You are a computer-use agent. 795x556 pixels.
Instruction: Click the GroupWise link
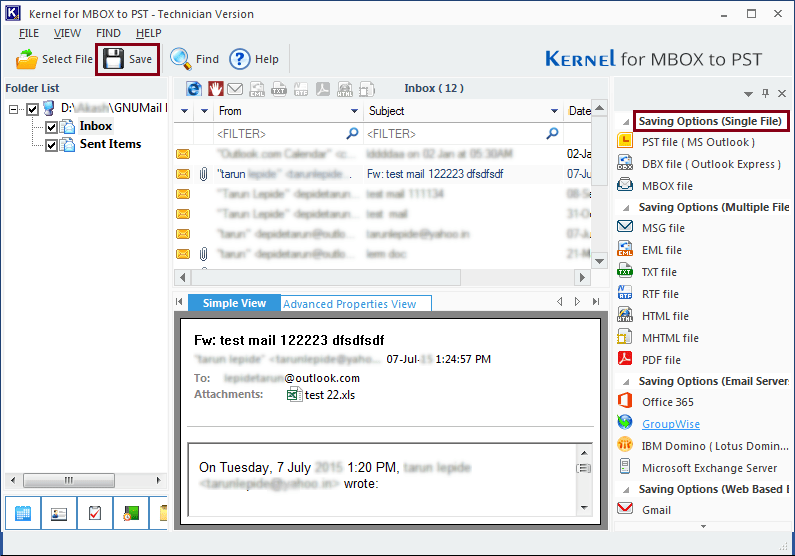671,424
